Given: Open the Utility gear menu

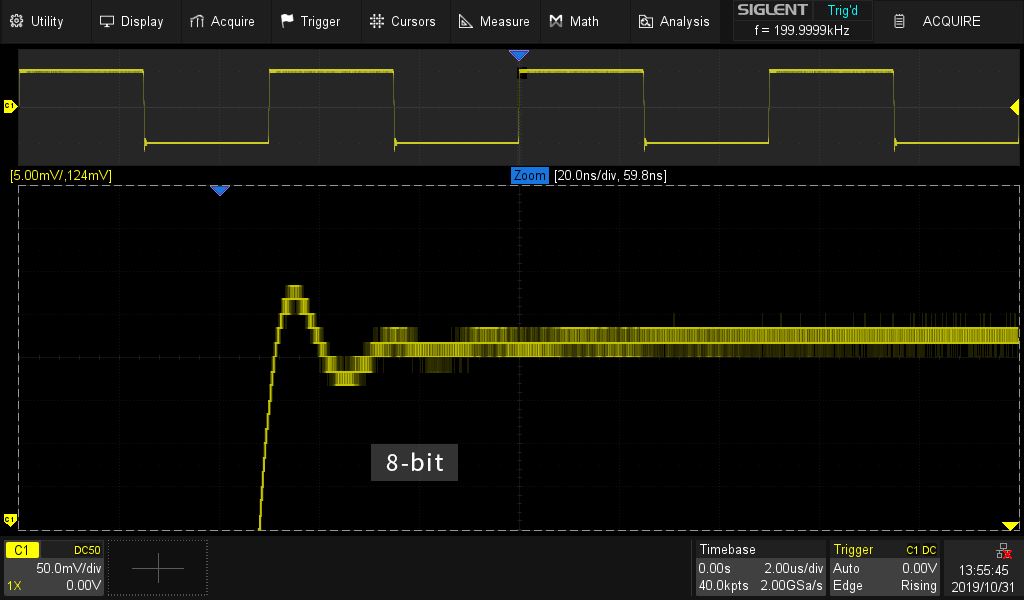Looking at the screenshot, I should click(17, 21).
